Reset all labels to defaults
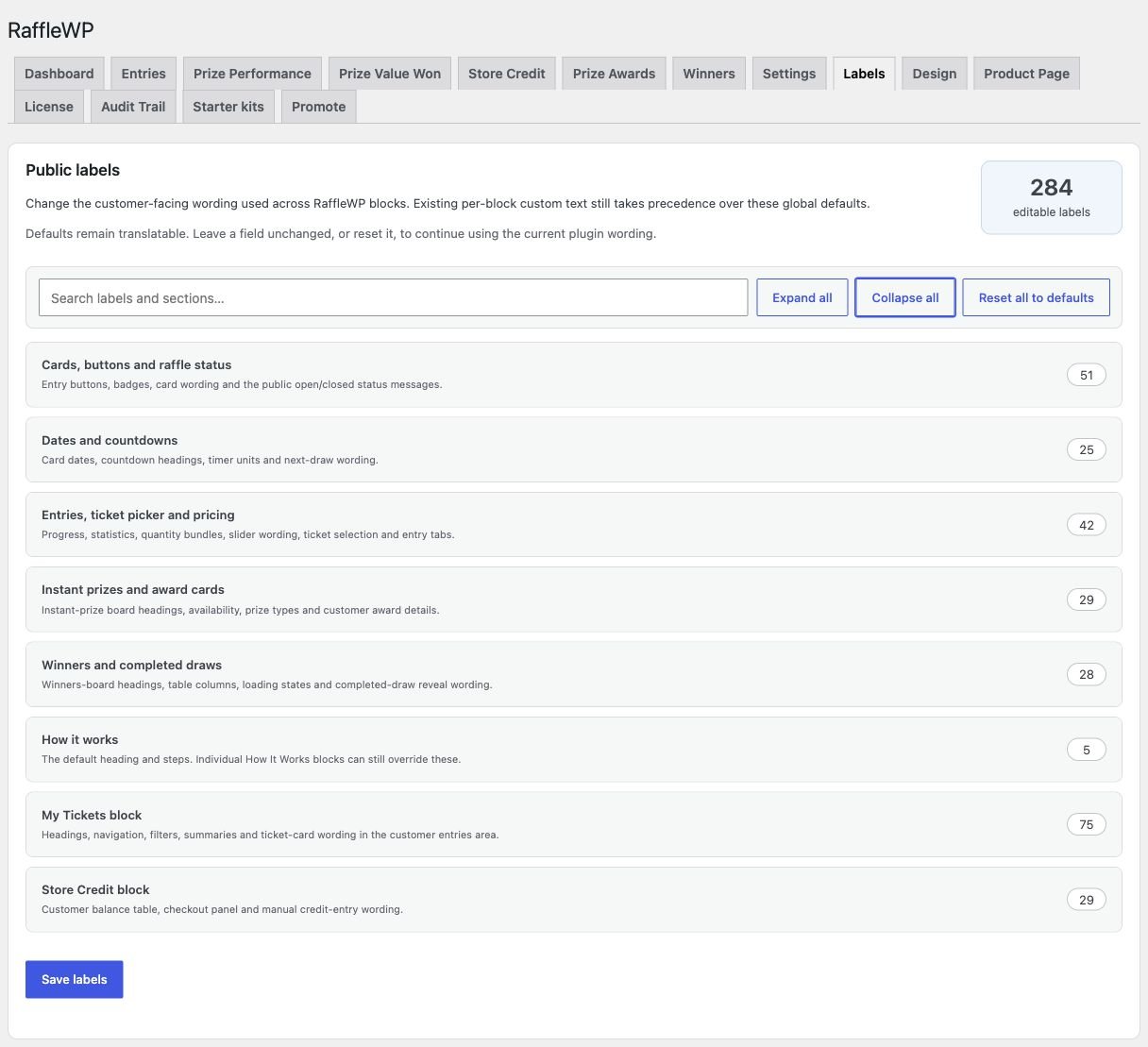The height and width of the screenshot is (1047, 1148). pyautogui.click(x=1036, y=297)
